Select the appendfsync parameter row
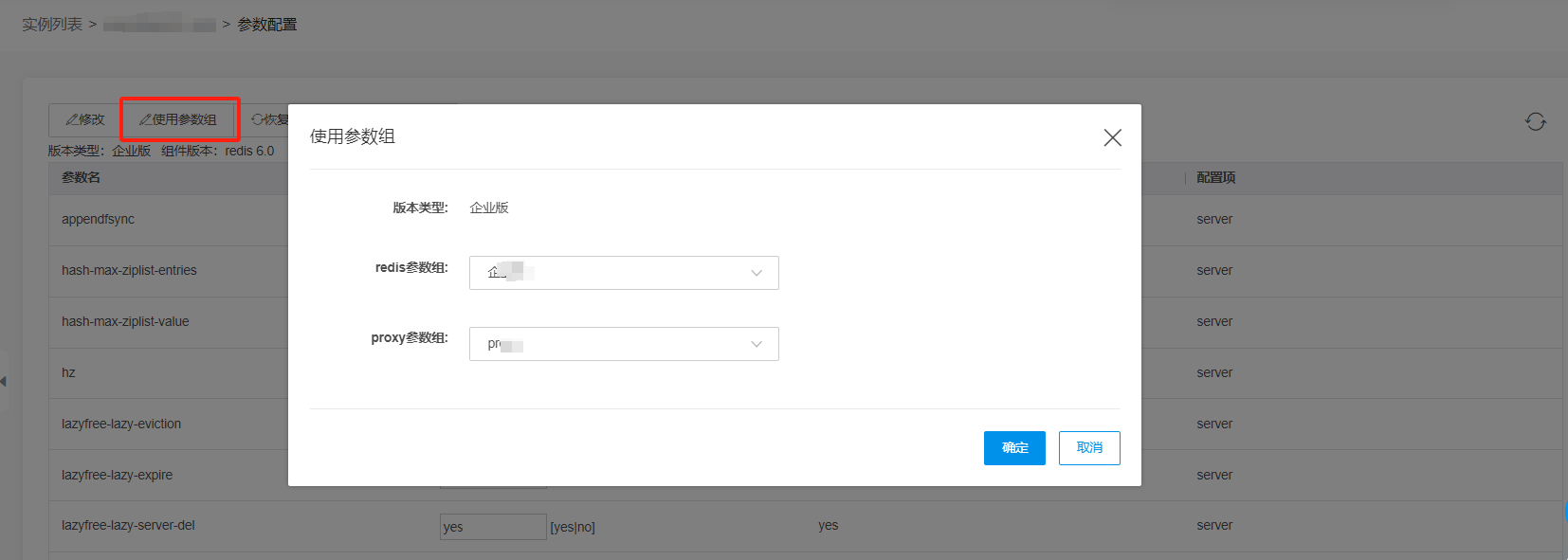The image size is (1568, 560). pos(99,219)
